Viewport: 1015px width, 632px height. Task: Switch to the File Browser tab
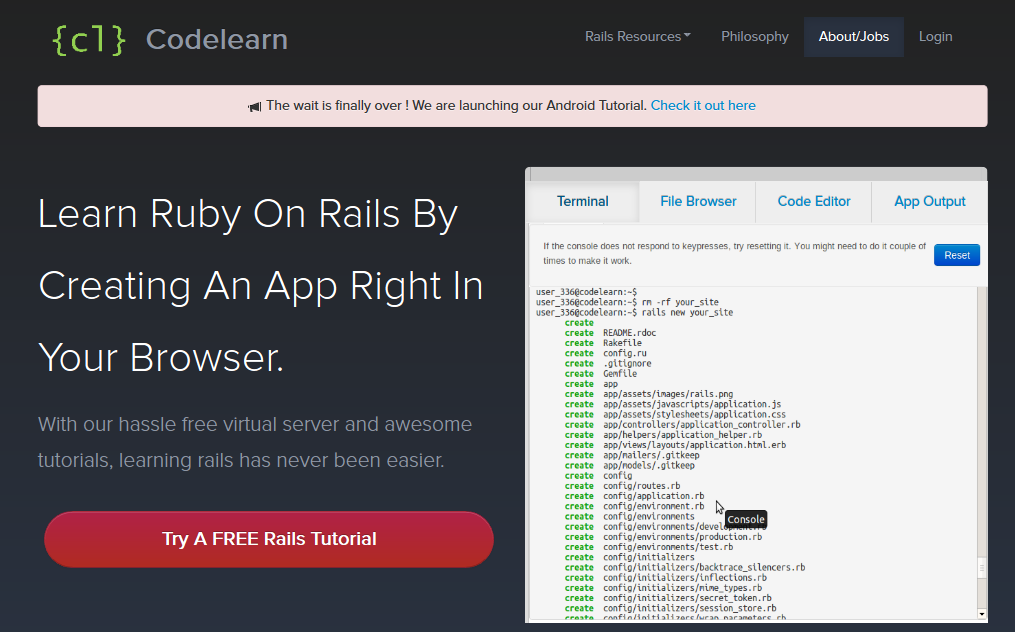[698, 201]
